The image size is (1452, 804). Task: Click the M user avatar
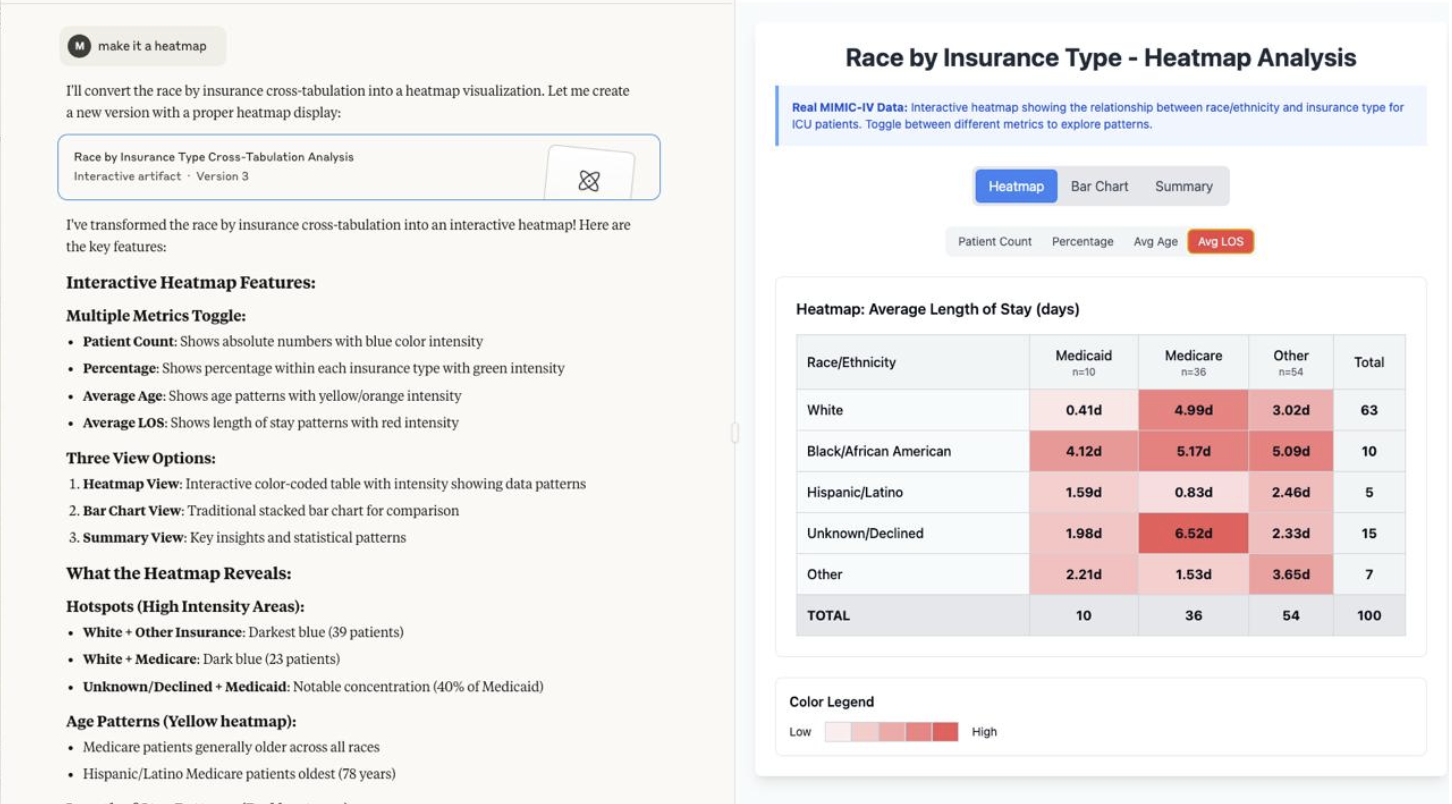tap(80, 45)
